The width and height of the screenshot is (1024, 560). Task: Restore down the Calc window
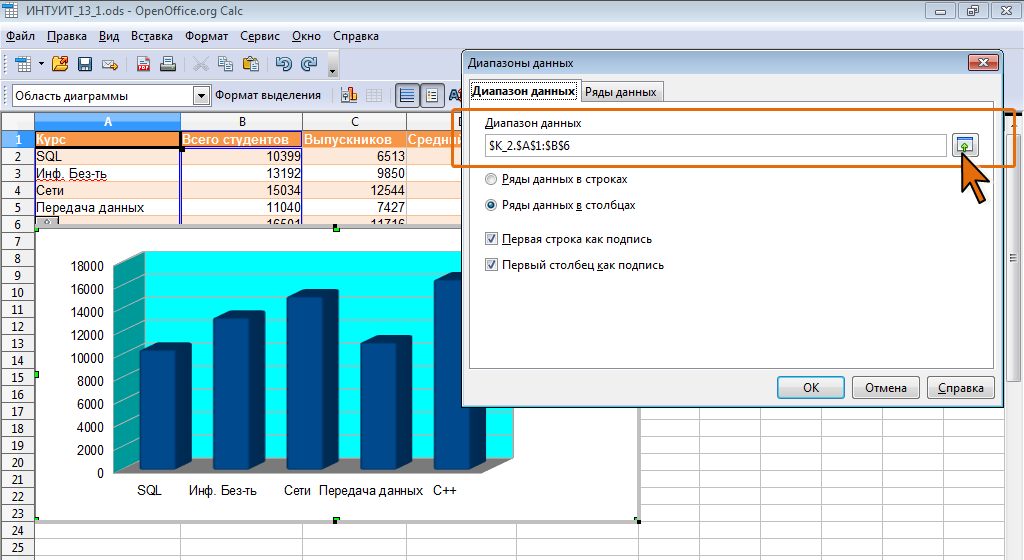(972, 11)
